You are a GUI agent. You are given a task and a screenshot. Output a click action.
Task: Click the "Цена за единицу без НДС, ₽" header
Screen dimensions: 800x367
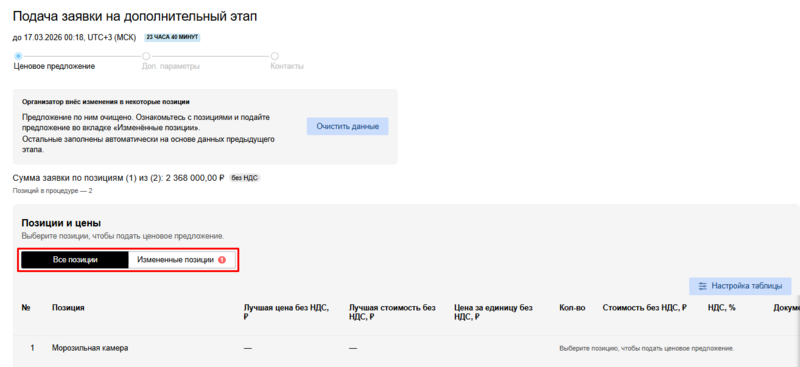[493, 312]
